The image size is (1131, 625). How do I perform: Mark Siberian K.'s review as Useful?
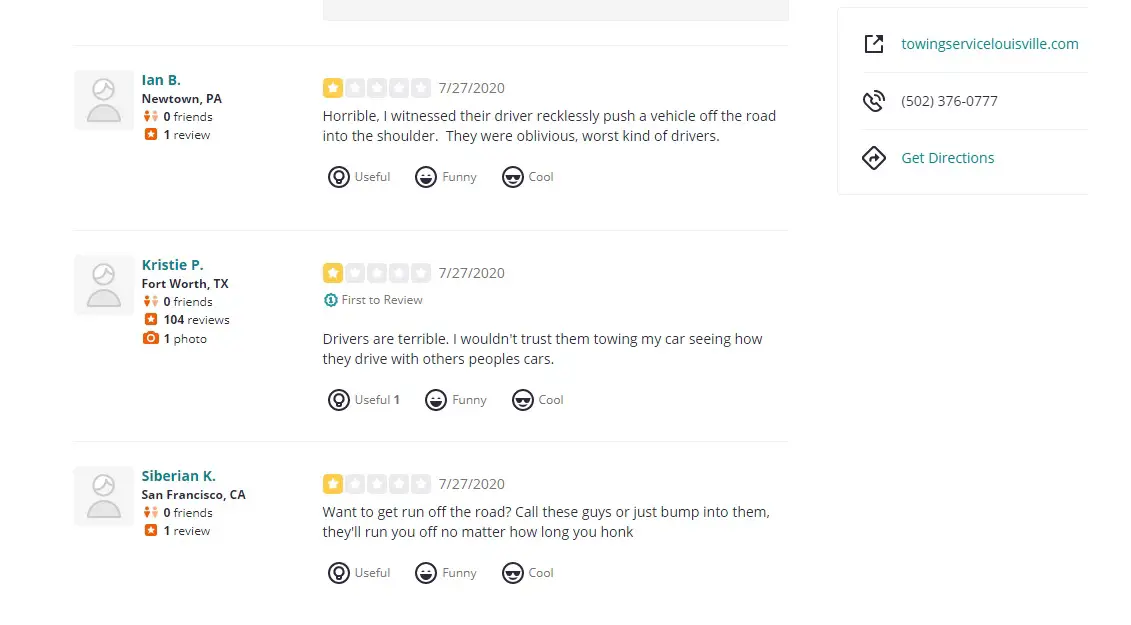point(358,573)
